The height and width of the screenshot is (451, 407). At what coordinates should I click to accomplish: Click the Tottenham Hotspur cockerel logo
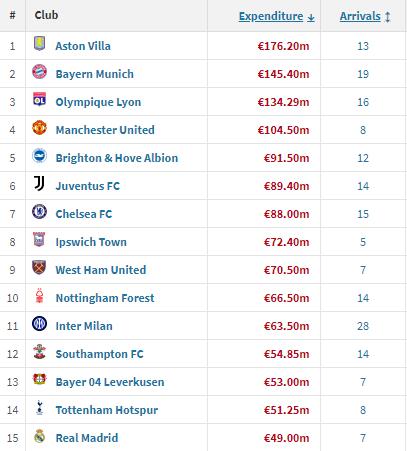tap(39, 408)
